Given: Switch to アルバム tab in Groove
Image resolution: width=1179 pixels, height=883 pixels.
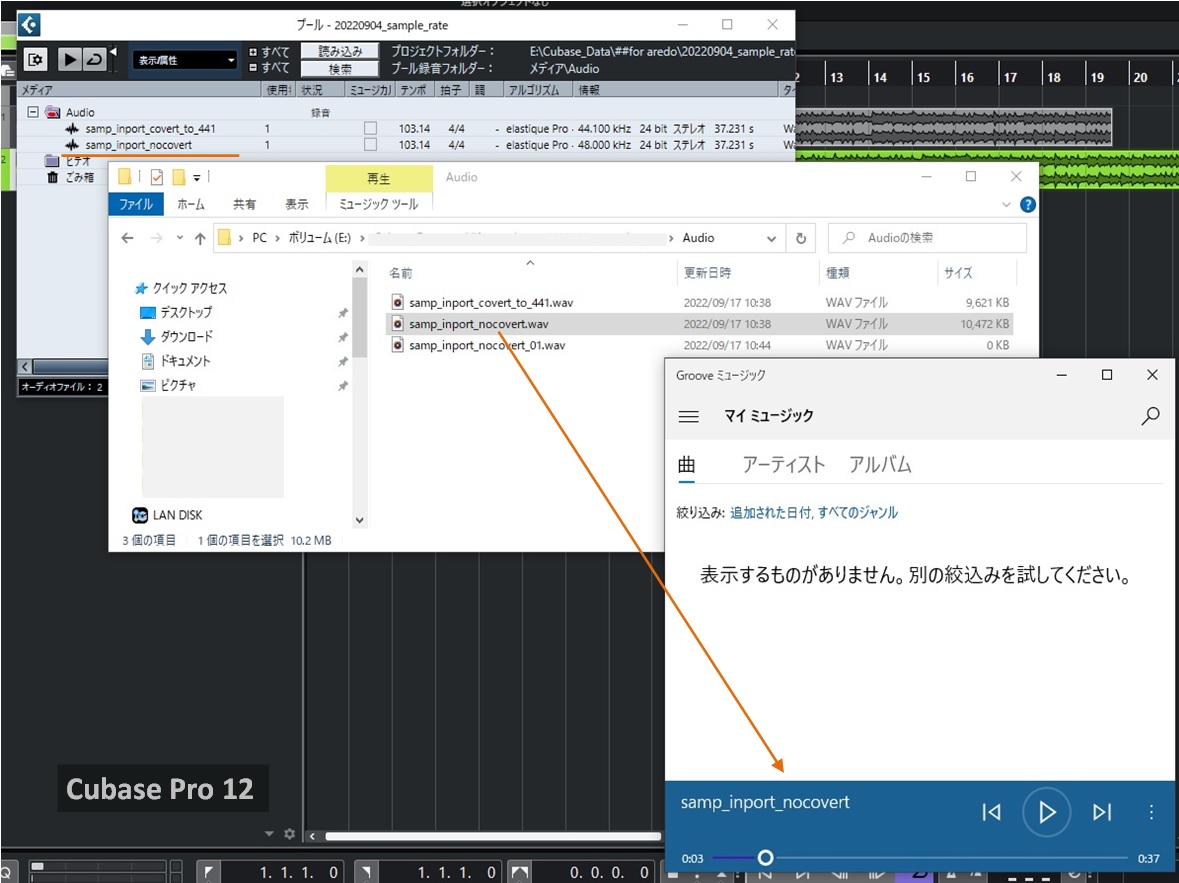Looking at the screenshot, I should coord(880,465).
